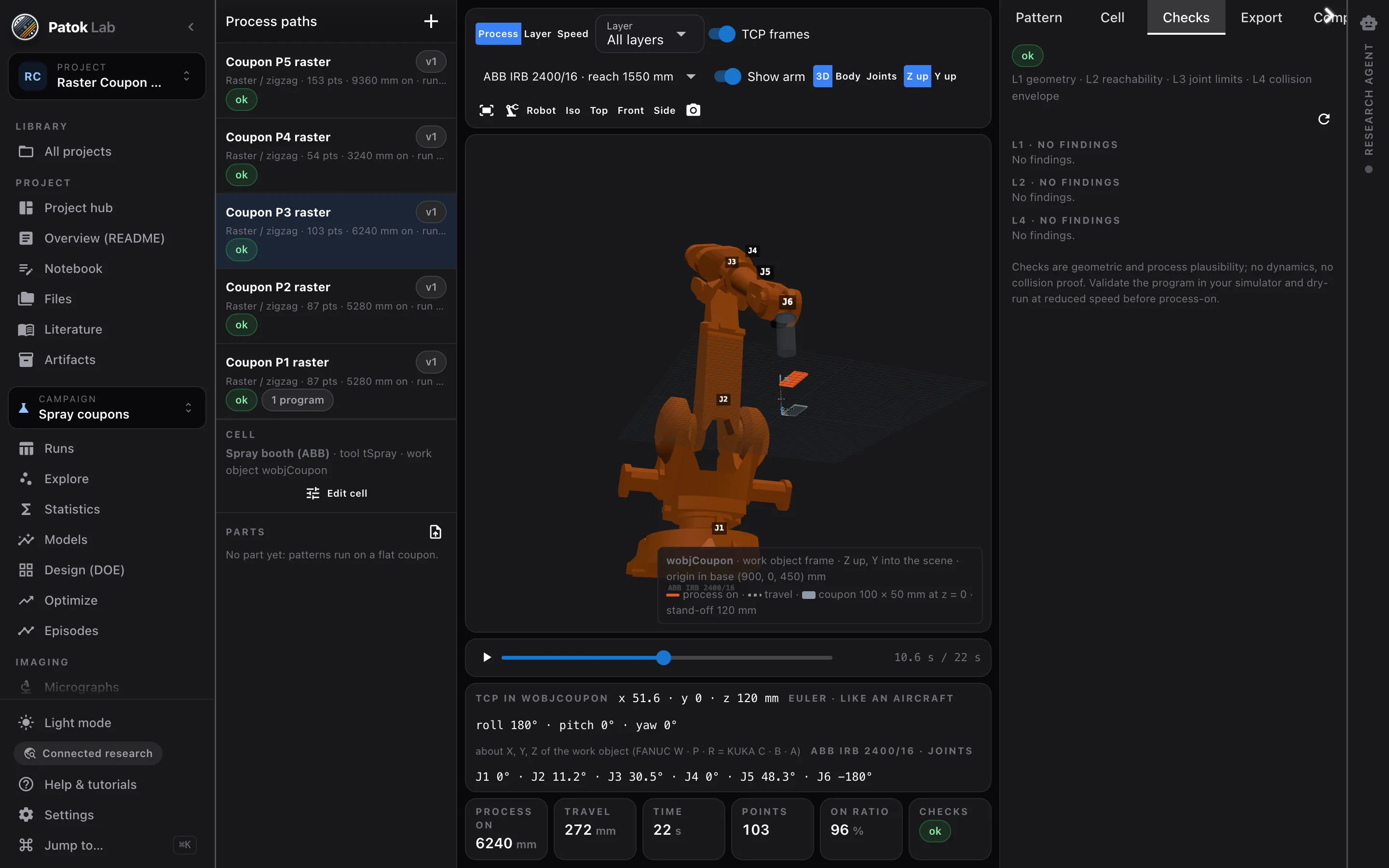Expand the Spray coupons campaign selector
This screenshot has width=1389, height=868.
(x=107, y=407)
